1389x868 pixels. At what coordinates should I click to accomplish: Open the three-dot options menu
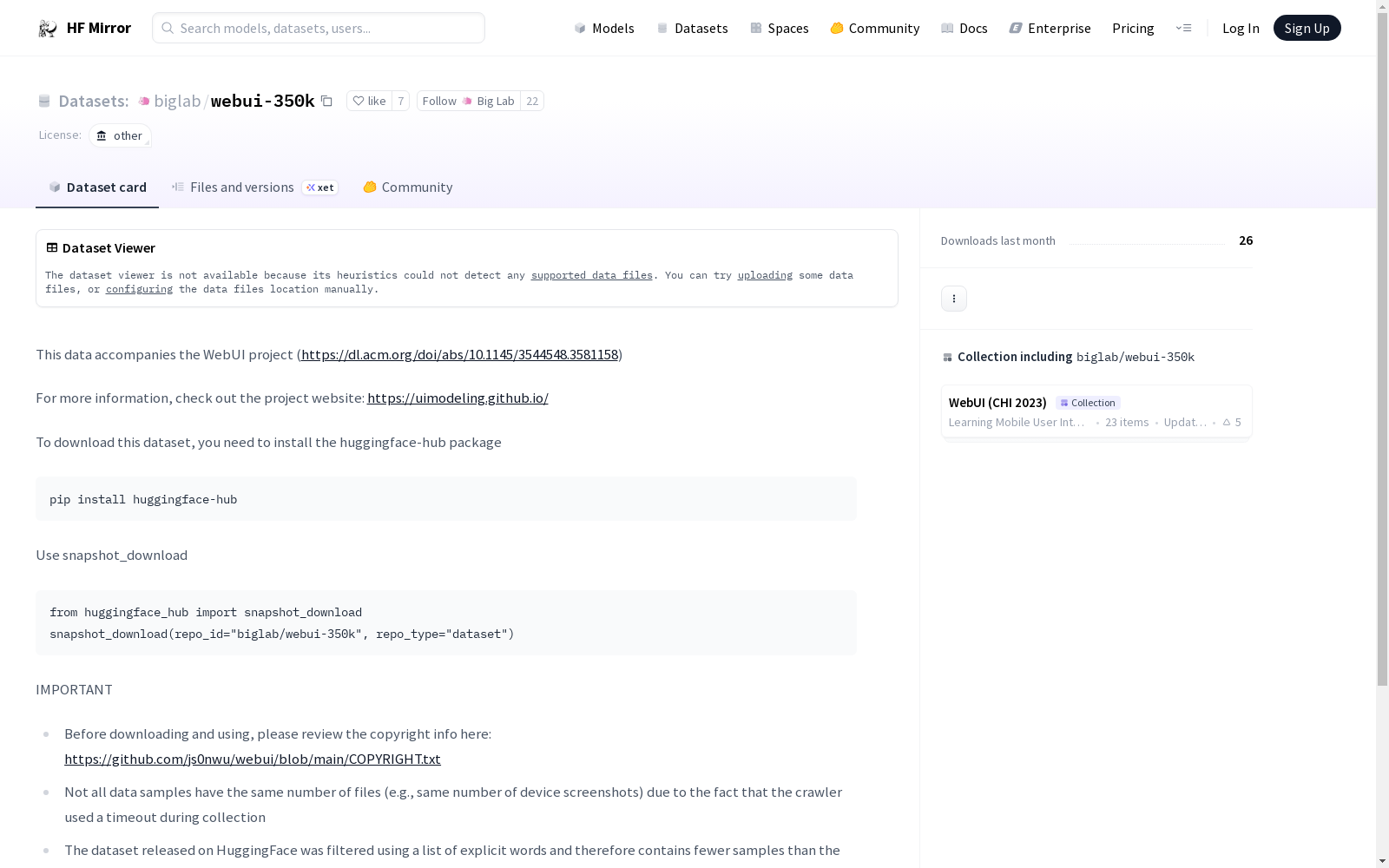[x=953, y=299]
